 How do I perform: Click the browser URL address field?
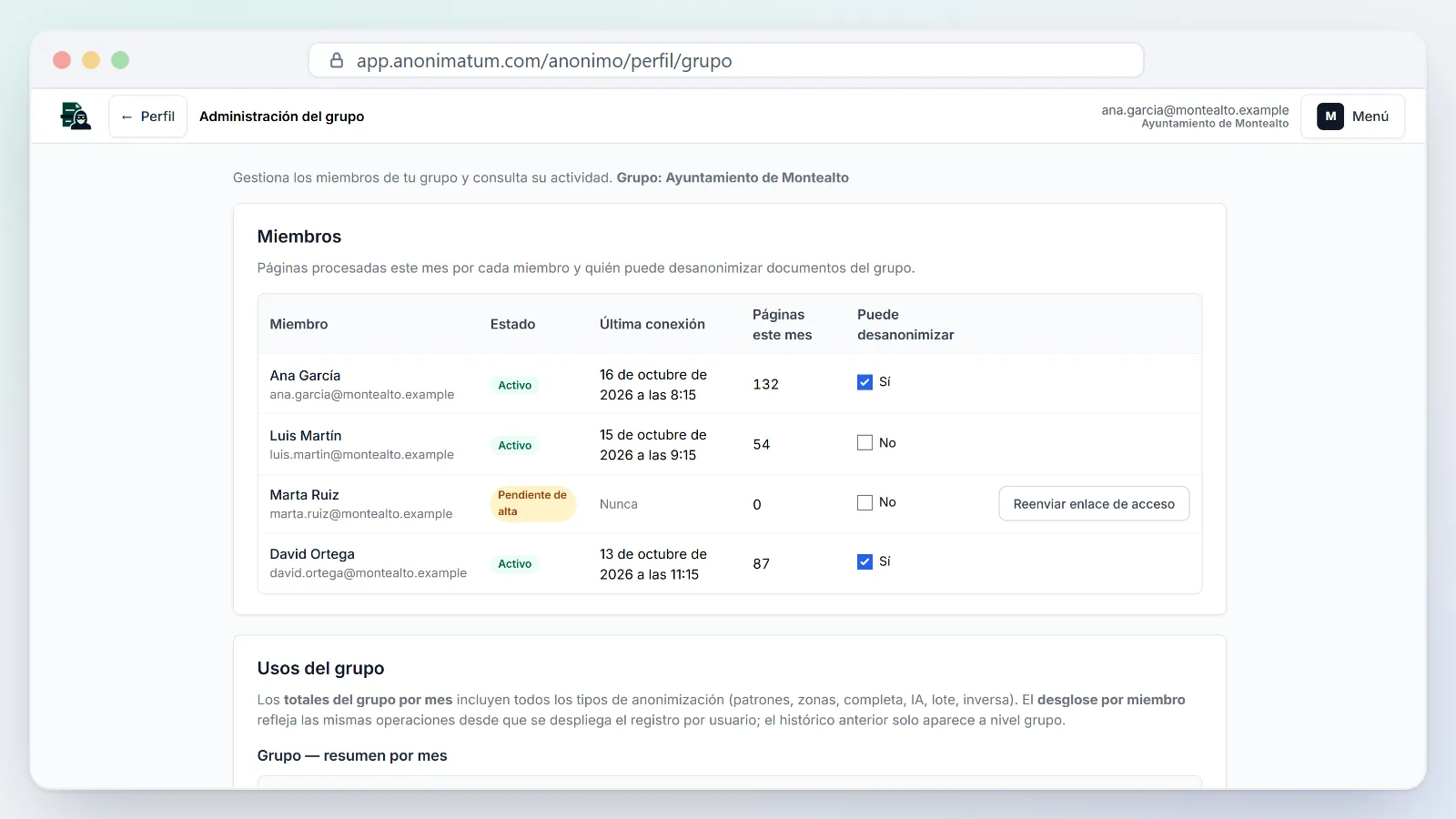tap(726, 60)
